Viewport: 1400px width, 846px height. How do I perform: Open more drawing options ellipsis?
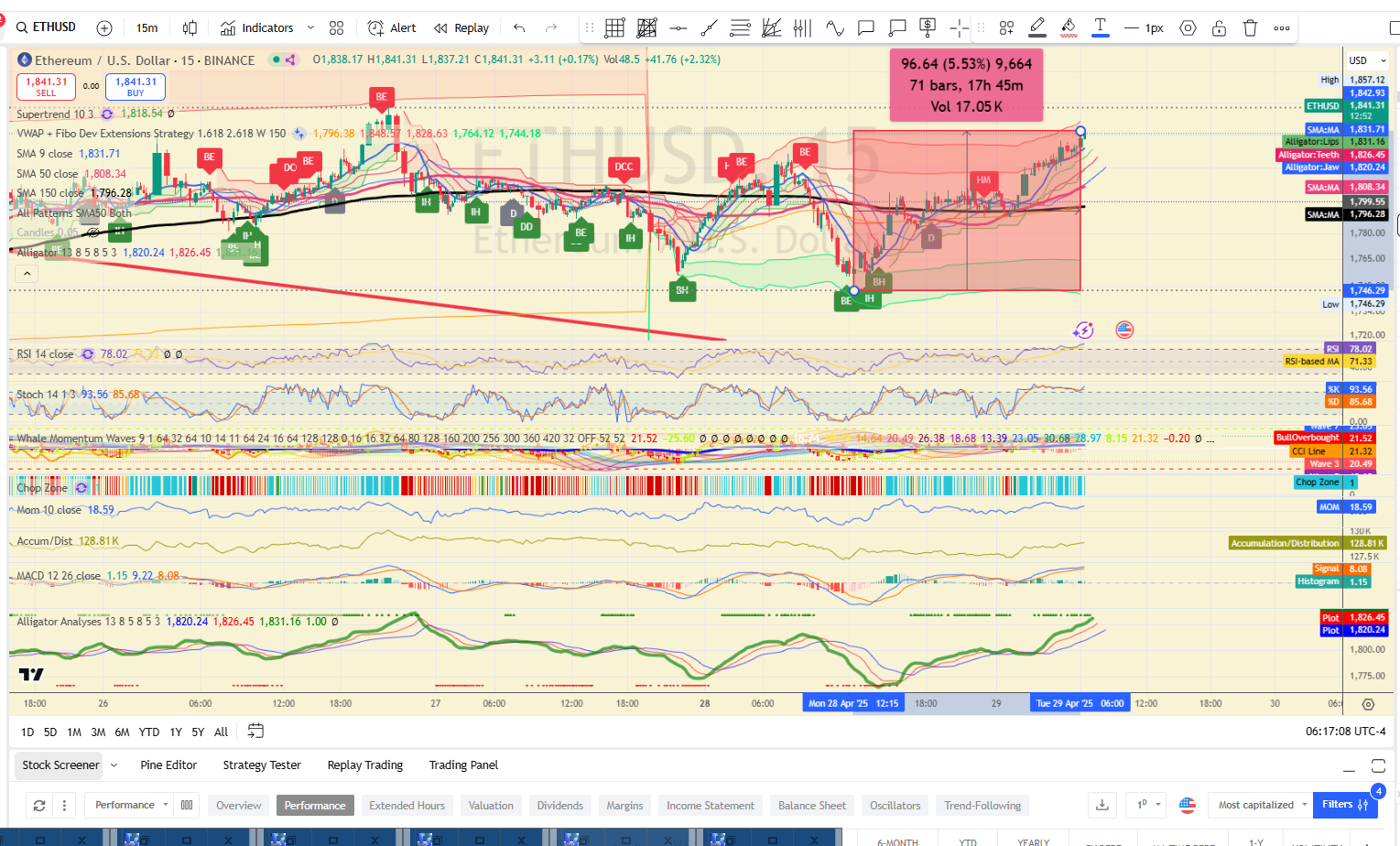tap(1282, 28)
